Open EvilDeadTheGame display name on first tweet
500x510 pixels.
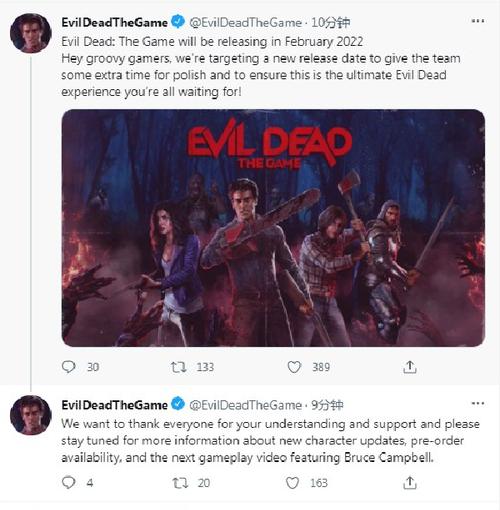(x=114, y=23)
